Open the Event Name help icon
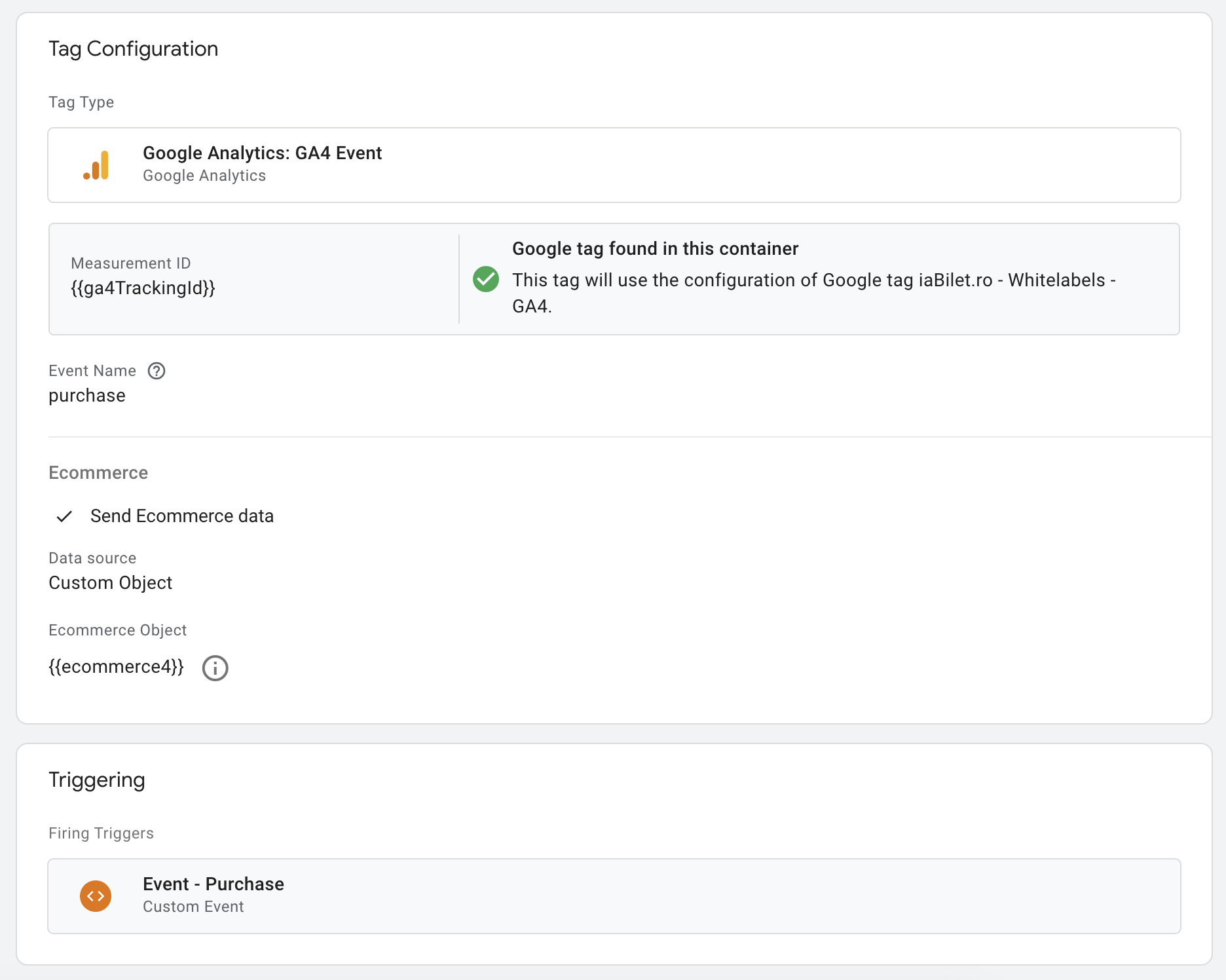1226x980 pixels. point(157,371)
